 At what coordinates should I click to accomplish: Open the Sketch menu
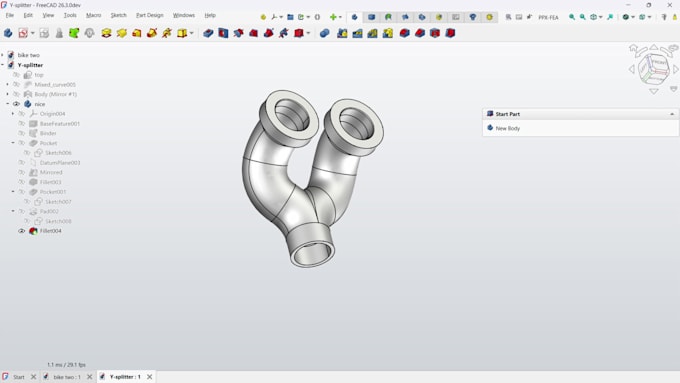118,15
